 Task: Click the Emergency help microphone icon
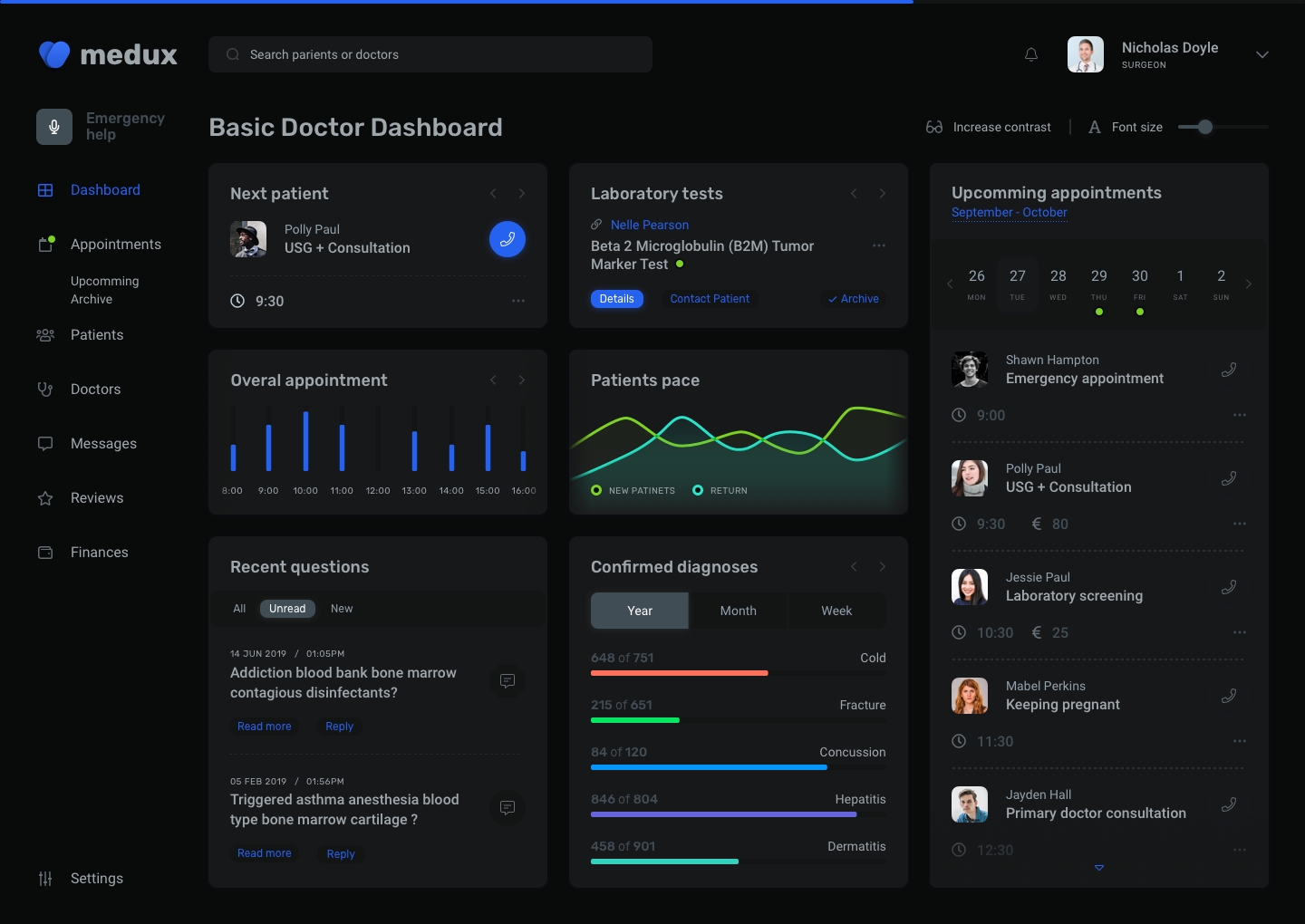tap(54, 127)
